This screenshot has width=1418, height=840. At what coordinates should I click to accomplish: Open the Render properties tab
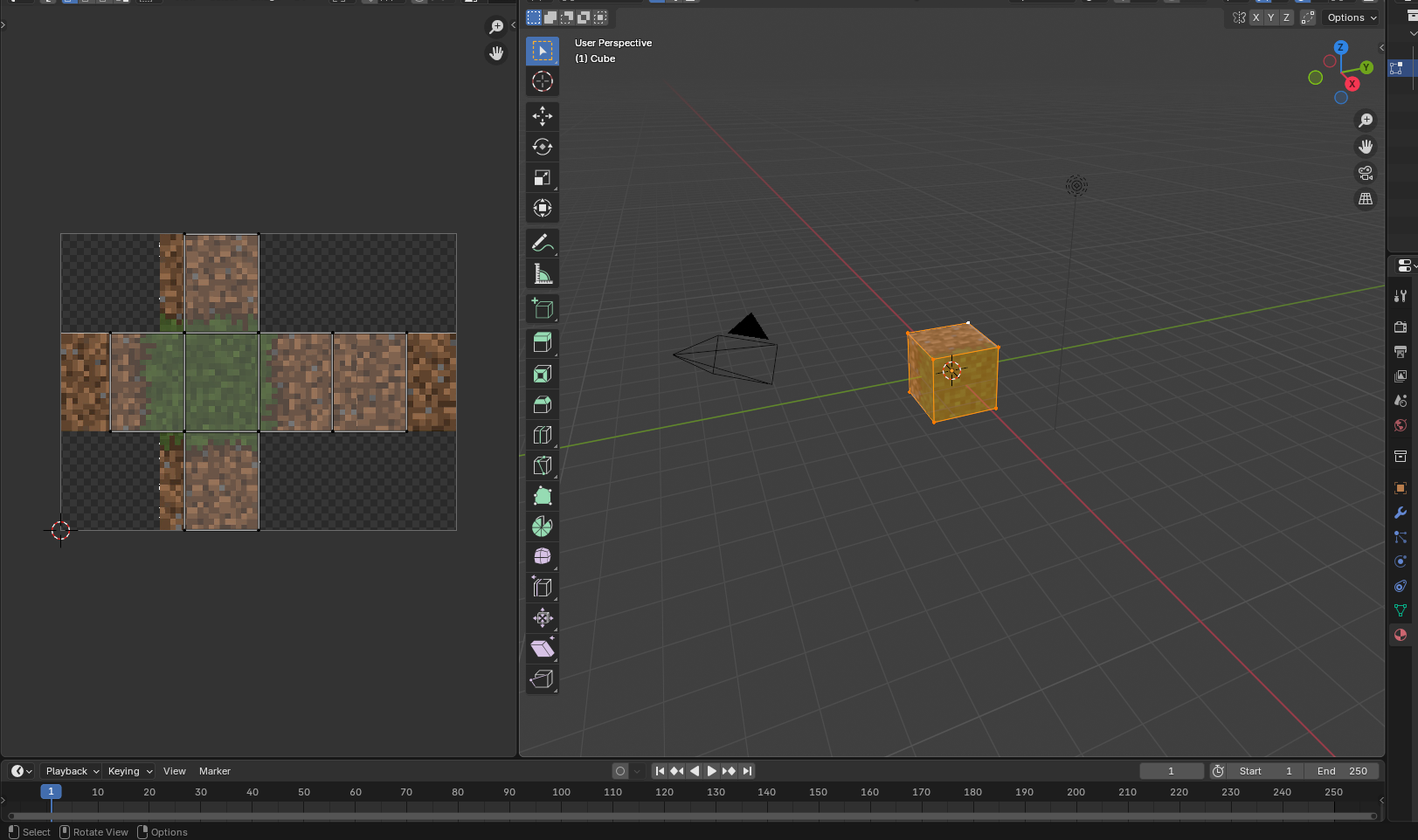coord(1401,327)
